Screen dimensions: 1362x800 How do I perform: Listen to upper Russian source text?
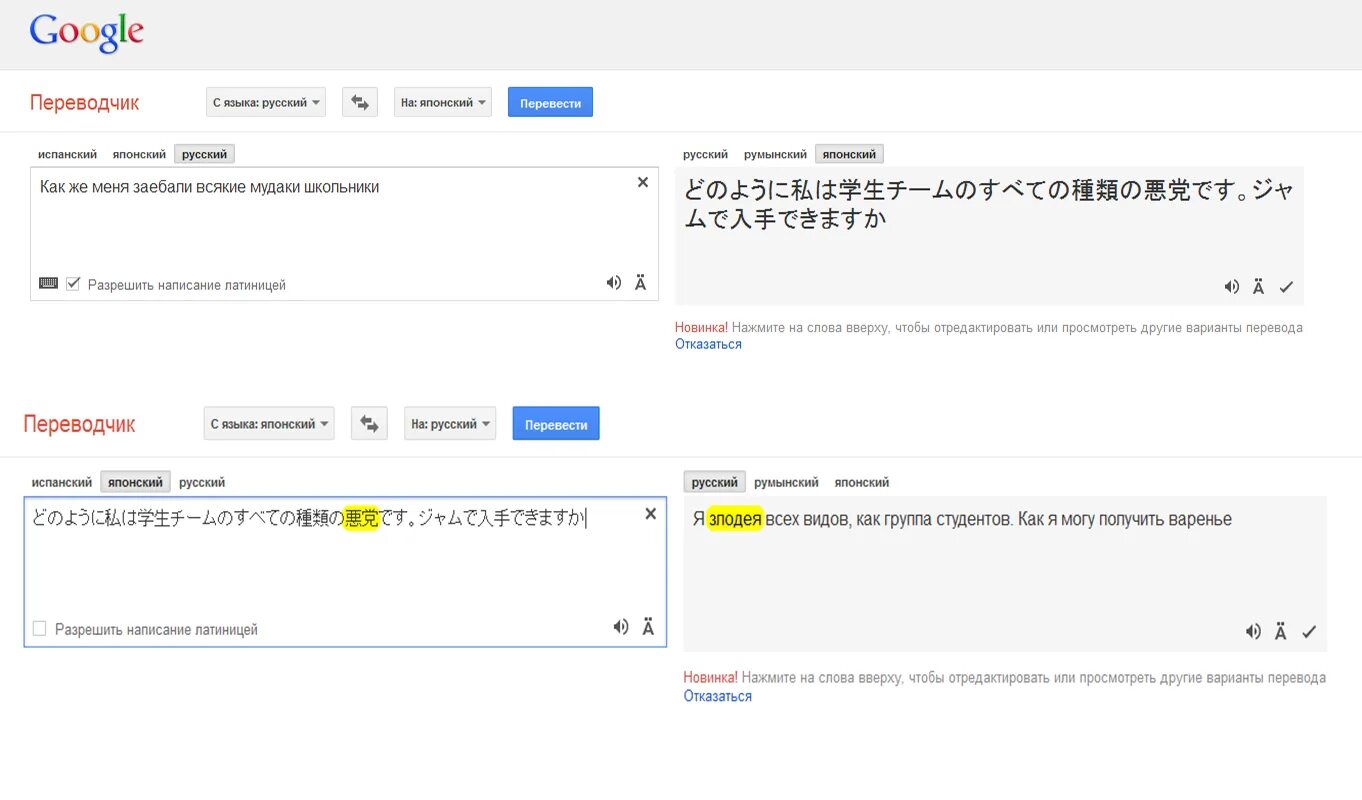point(613,283)
